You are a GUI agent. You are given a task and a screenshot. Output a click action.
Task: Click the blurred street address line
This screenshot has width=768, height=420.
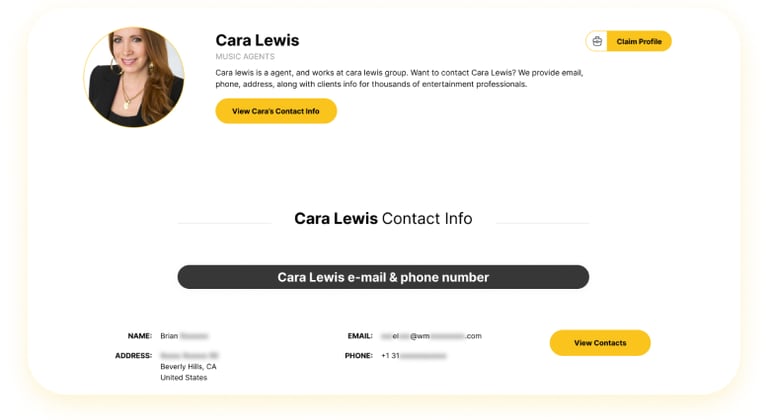coord(189,355)
